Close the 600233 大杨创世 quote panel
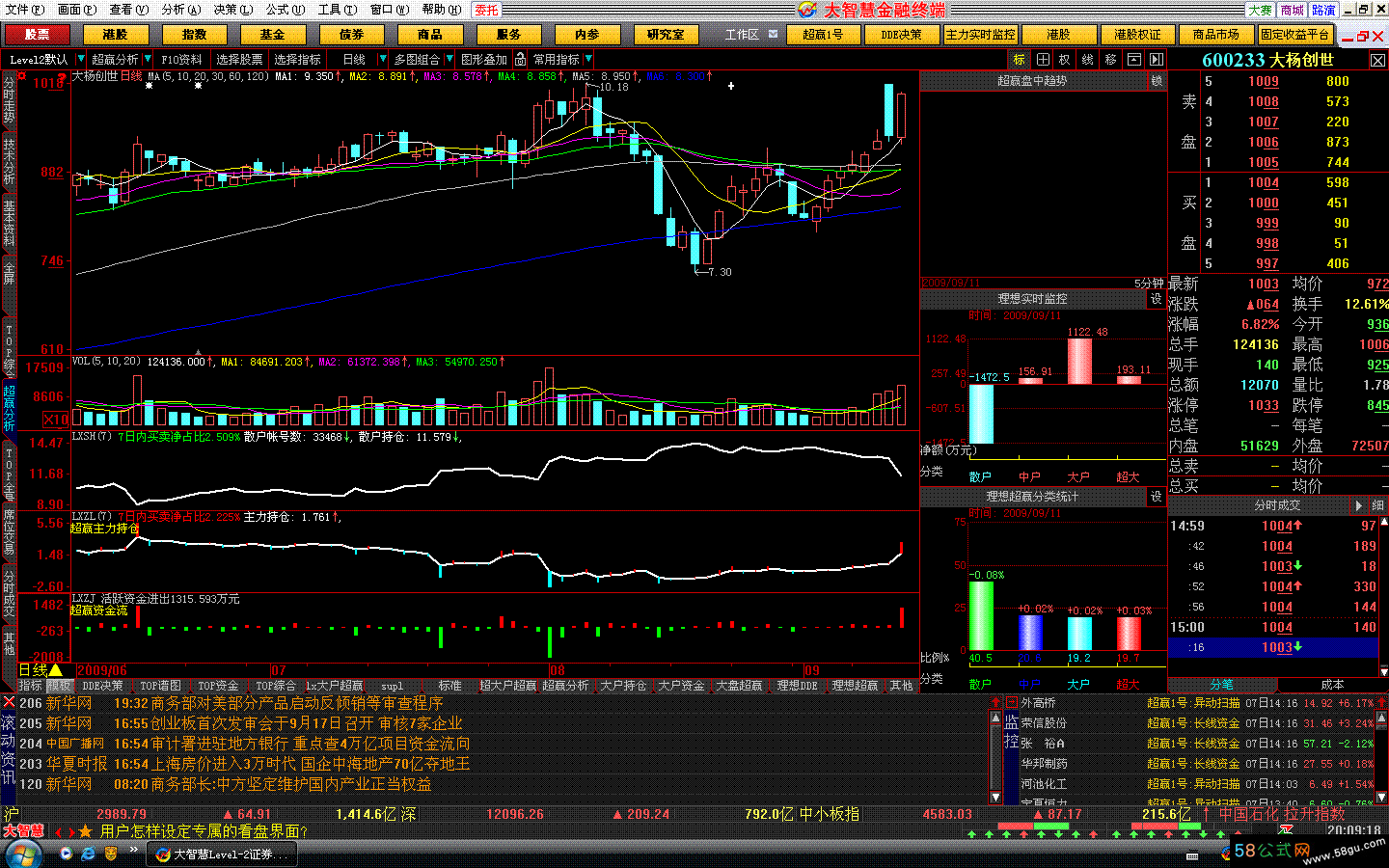 pyautogui.click(x=1377, y=60)
